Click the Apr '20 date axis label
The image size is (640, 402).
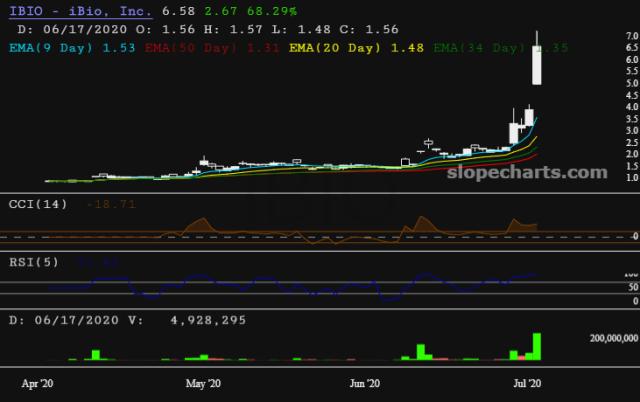click(39, 383)
